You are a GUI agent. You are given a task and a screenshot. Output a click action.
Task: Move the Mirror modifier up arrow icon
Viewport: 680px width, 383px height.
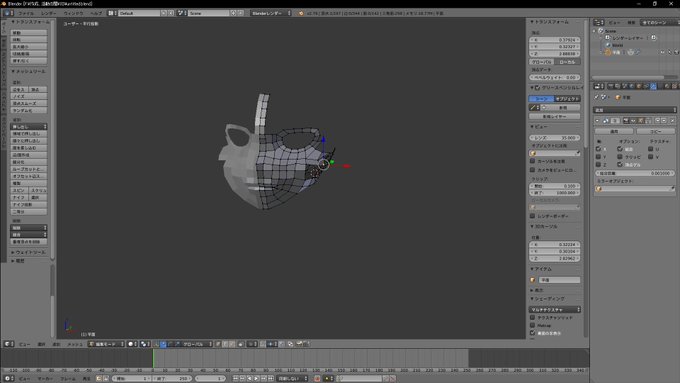coord(658,121)
